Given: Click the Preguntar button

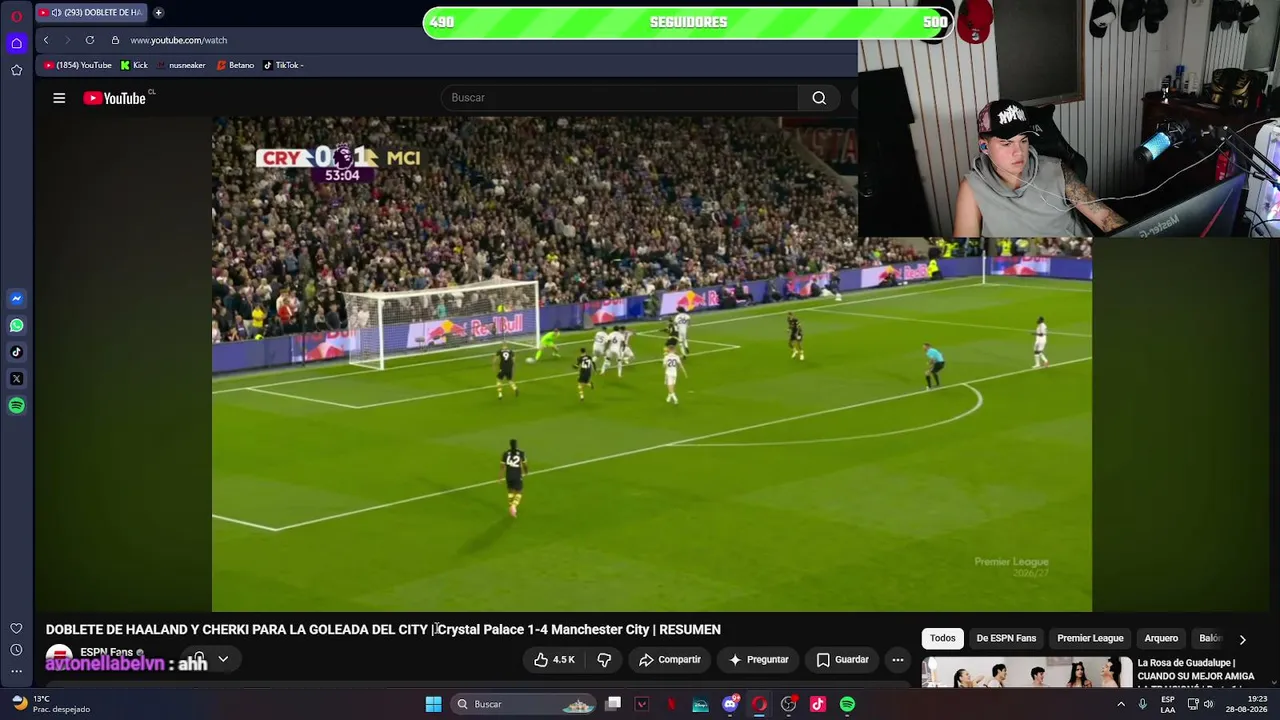Looking at the screenshot, I should point(759,660).
